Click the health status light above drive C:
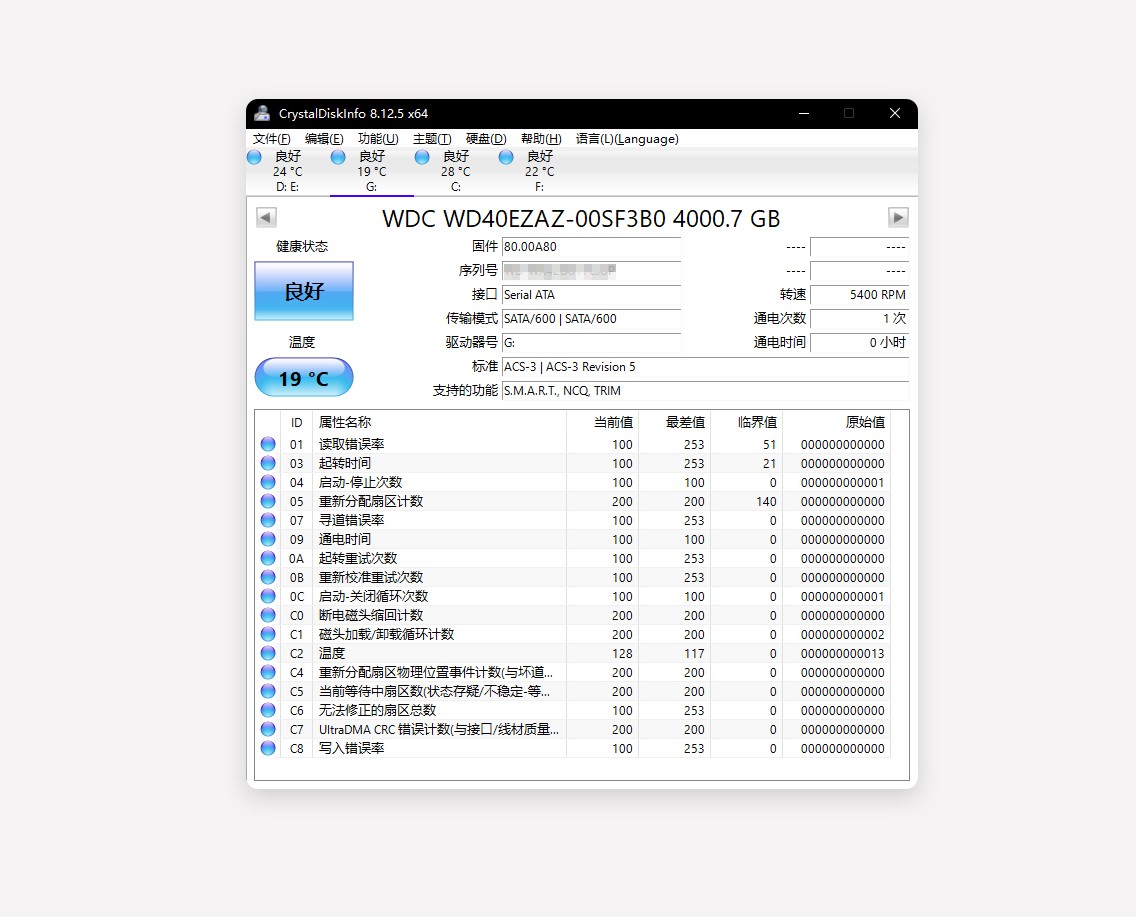The image size is (1136, 917). 421,157
